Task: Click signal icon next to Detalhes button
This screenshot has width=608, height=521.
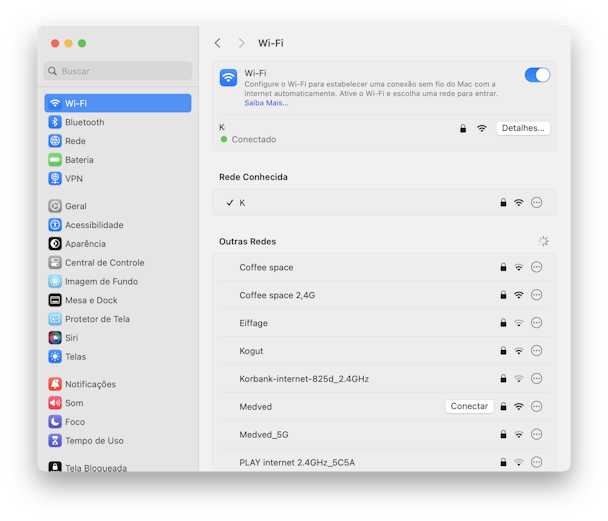Action: 482,128
